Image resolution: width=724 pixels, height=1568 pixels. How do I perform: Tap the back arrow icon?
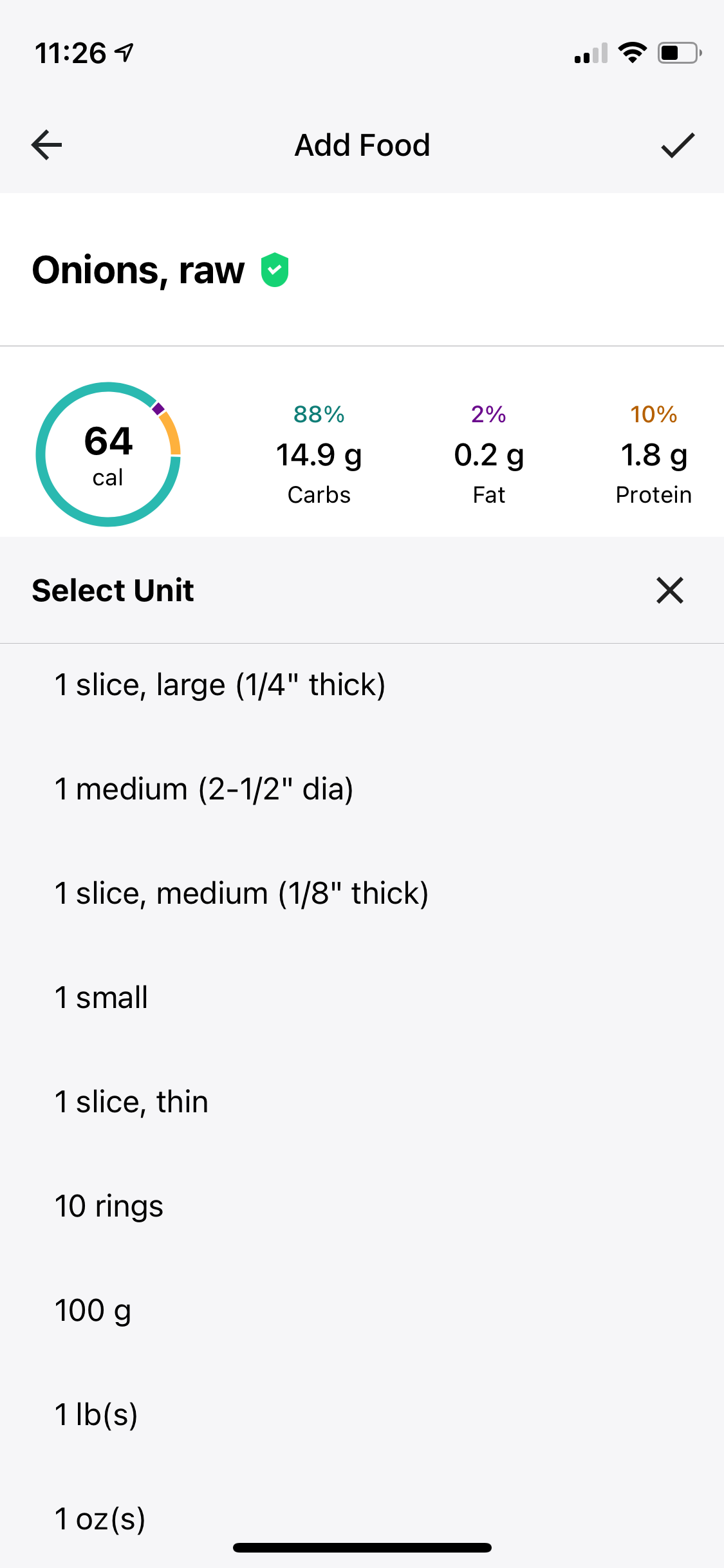click(46, 145)
